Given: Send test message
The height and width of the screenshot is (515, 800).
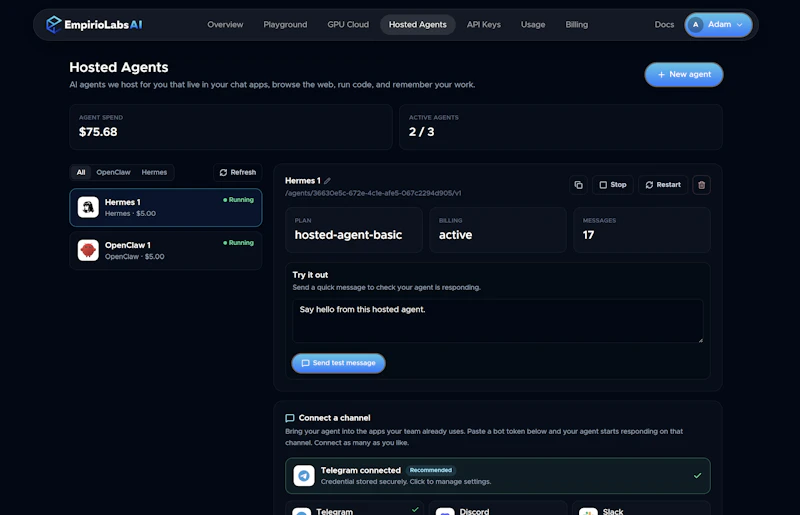Looking at the screenshot, I should tap(338, 363).
